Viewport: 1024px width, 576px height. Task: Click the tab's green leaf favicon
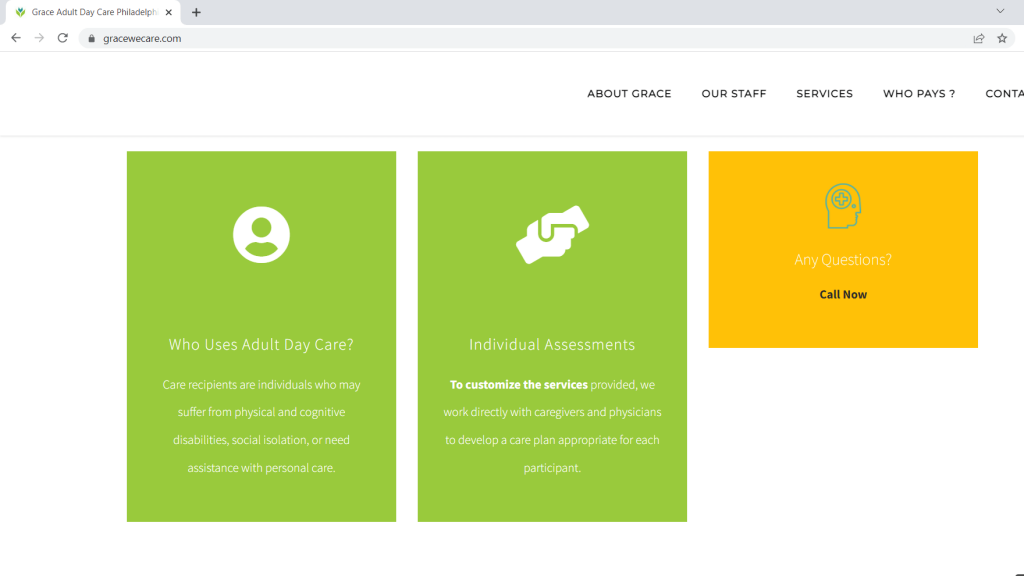20,12
